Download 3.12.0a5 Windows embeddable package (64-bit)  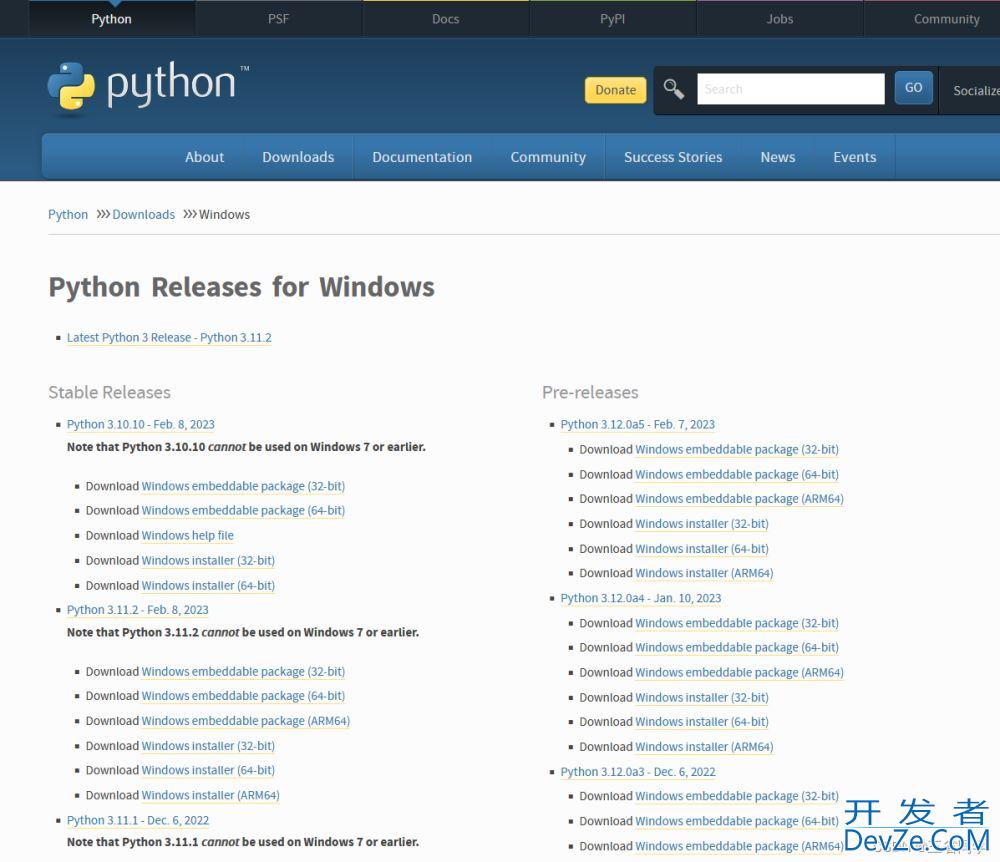click(737, 474)
